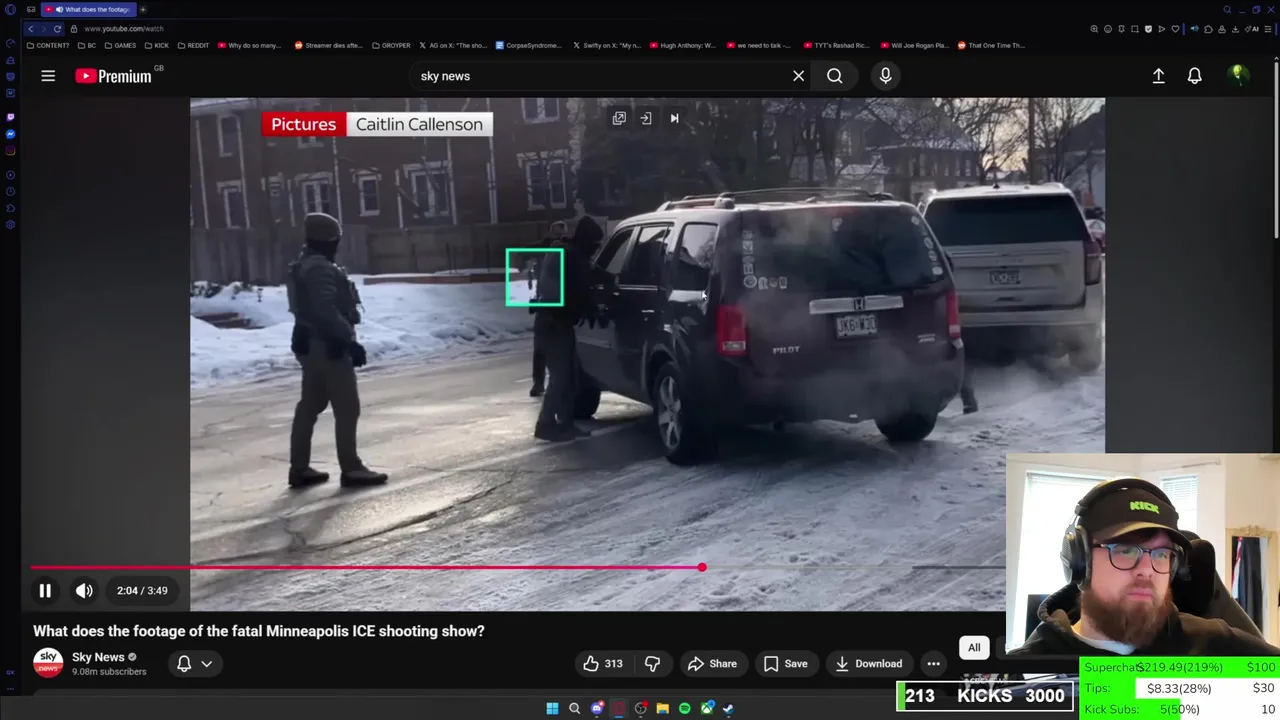The width and height of the screenshot is (1280, 720).
Task: Download the video
Action: [868, 664]
